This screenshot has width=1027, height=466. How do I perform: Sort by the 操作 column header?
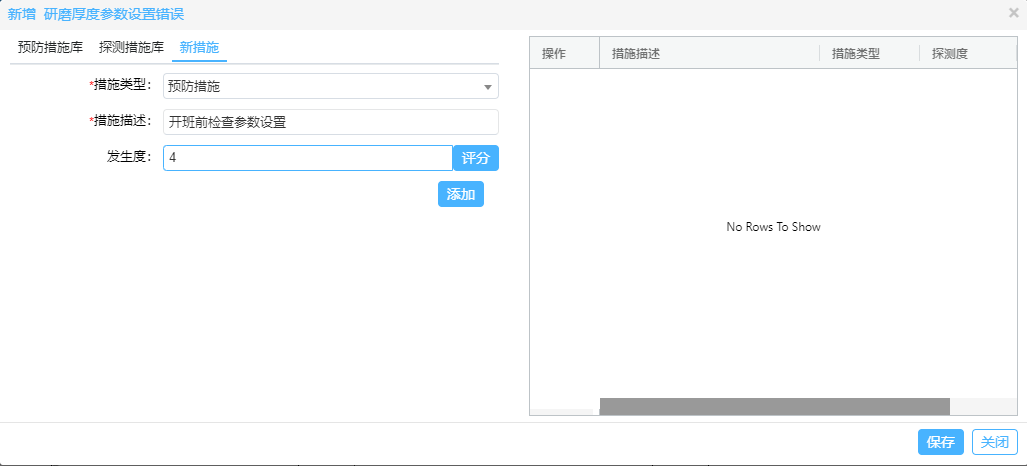pos(554,54)
